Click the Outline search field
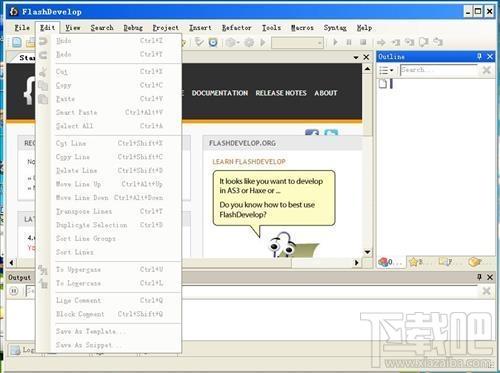The image size is (500, 373). (439, 70)
